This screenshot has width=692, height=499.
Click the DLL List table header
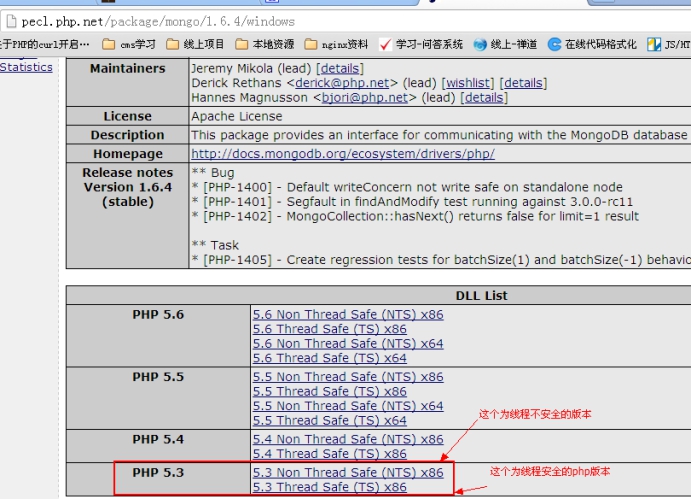coord(481,296)
